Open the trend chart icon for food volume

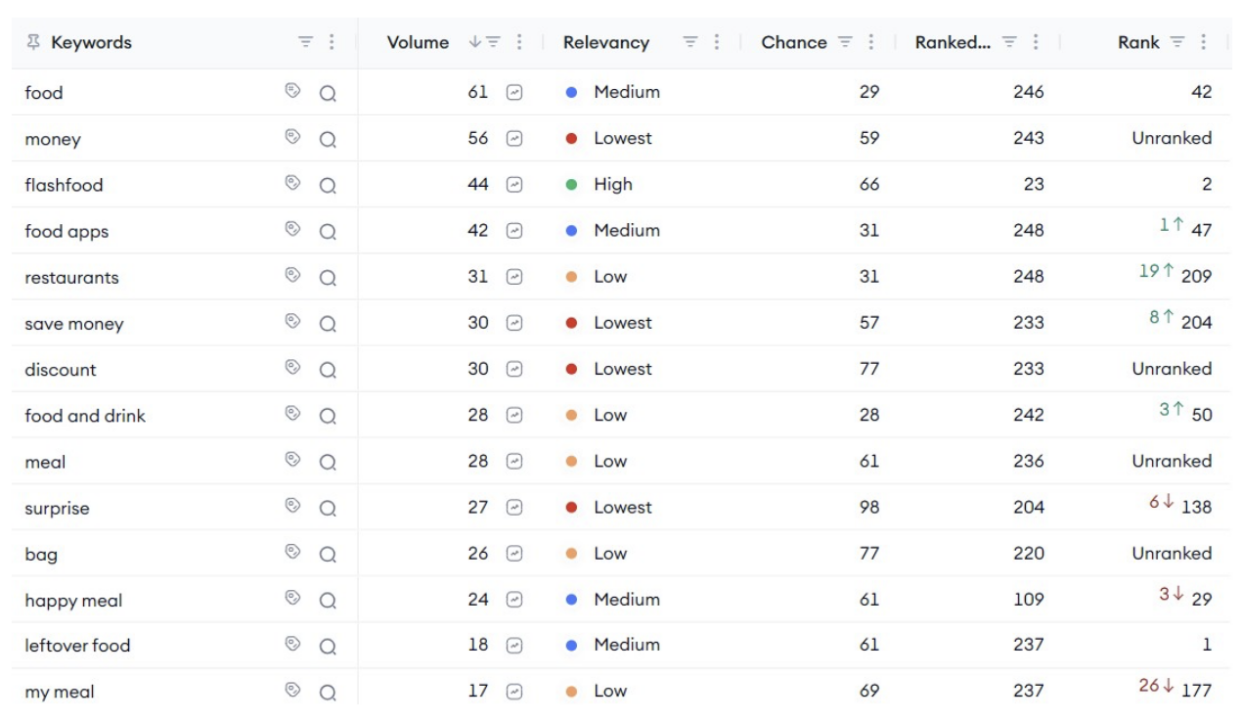click(x=514, y=92)
